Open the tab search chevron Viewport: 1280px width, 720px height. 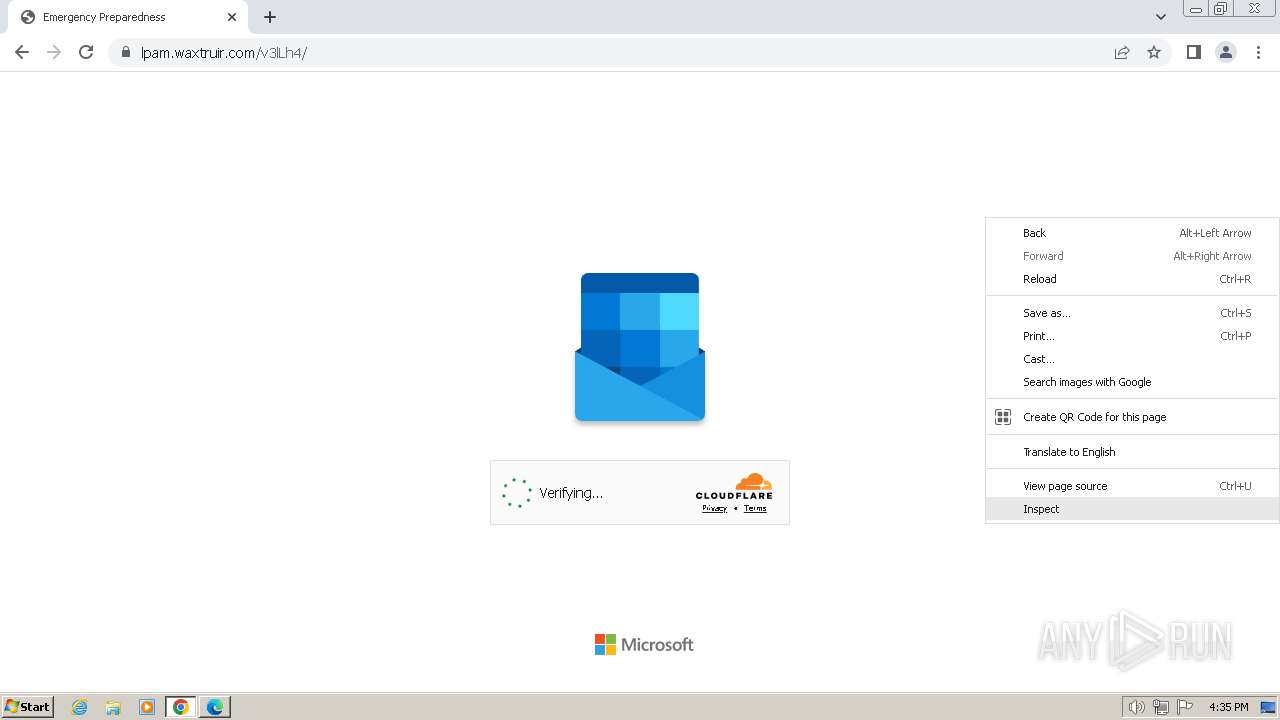click(1161, 17)
